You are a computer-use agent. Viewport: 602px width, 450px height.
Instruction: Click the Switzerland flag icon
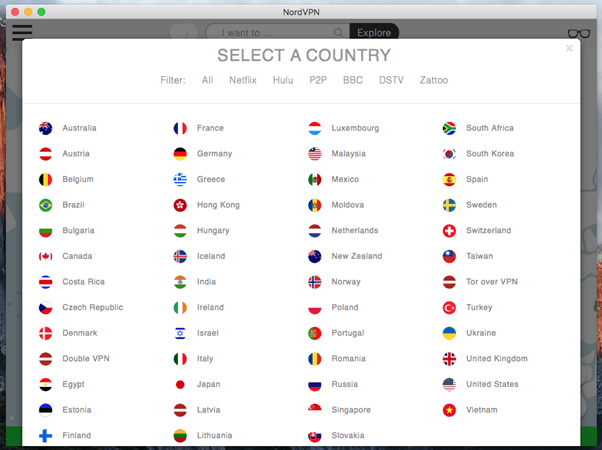449,231
